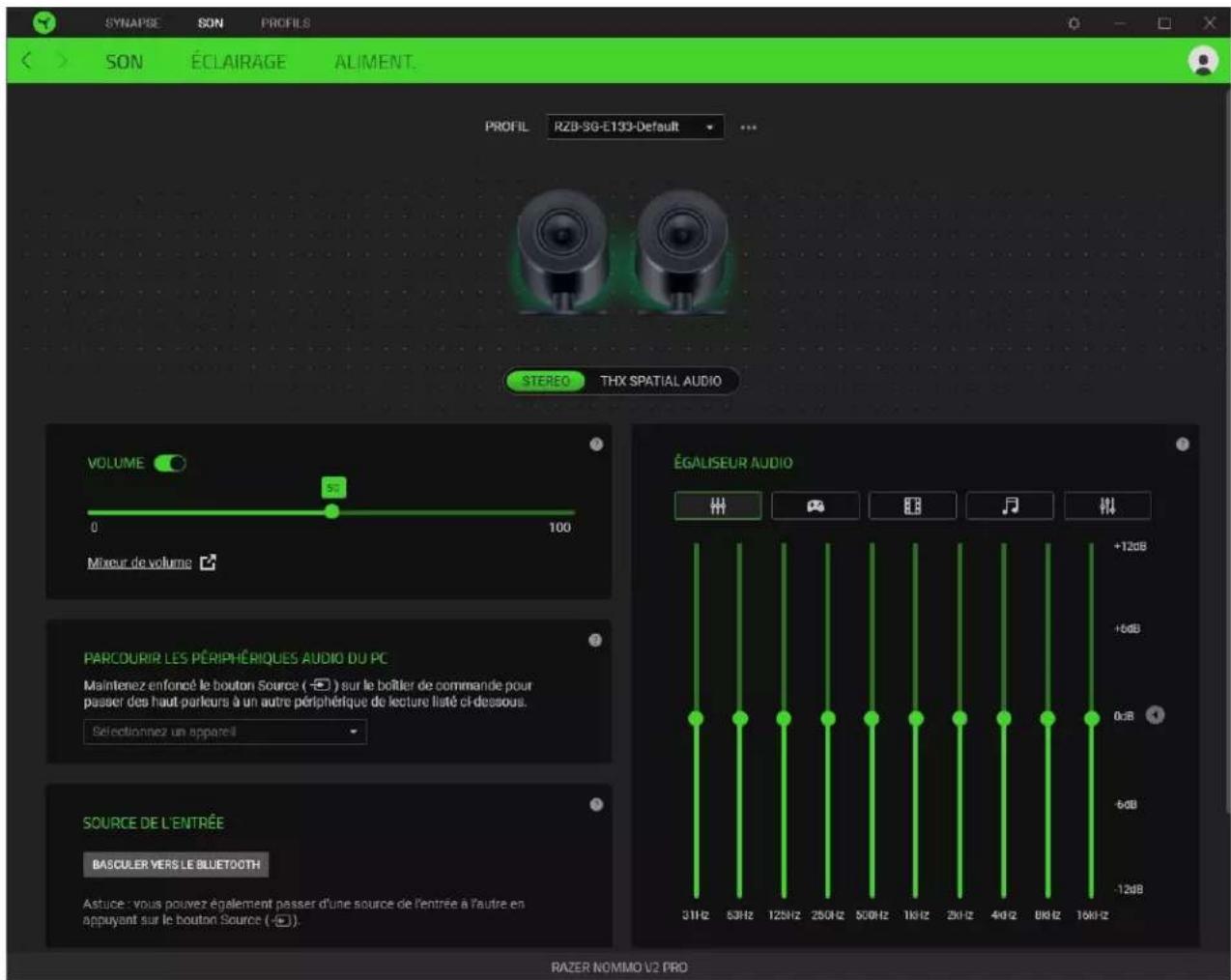Select the STEREO mode
Viewport: 1231px width, 980px height.
click(546, 381)
